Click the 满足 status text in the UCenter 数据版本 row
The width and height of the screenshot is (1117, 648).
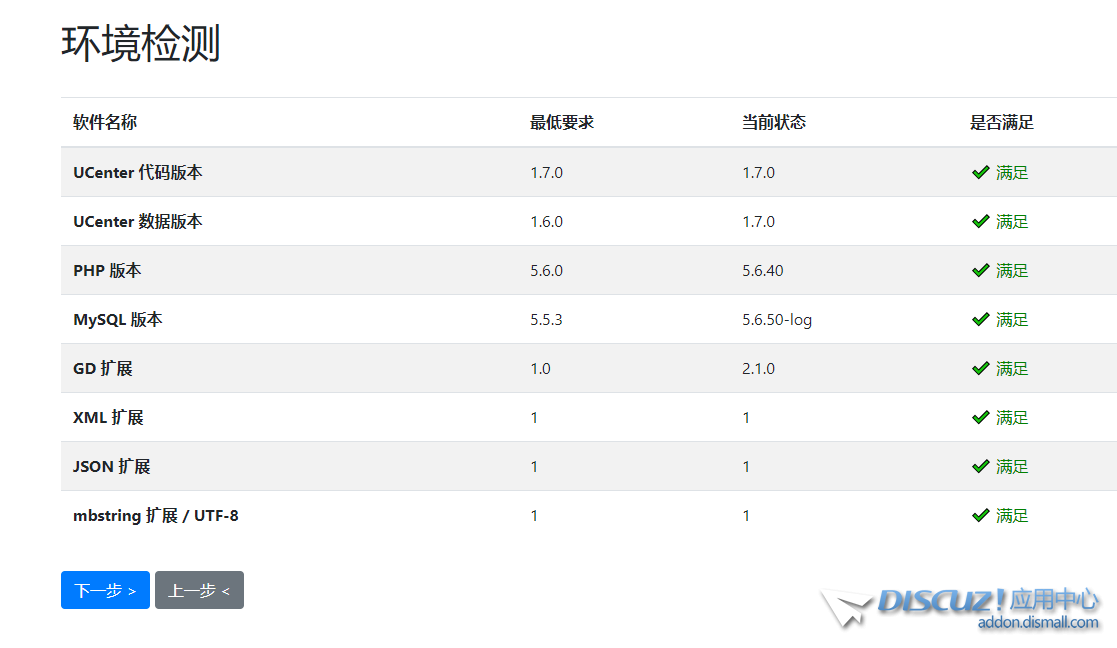1012,221
